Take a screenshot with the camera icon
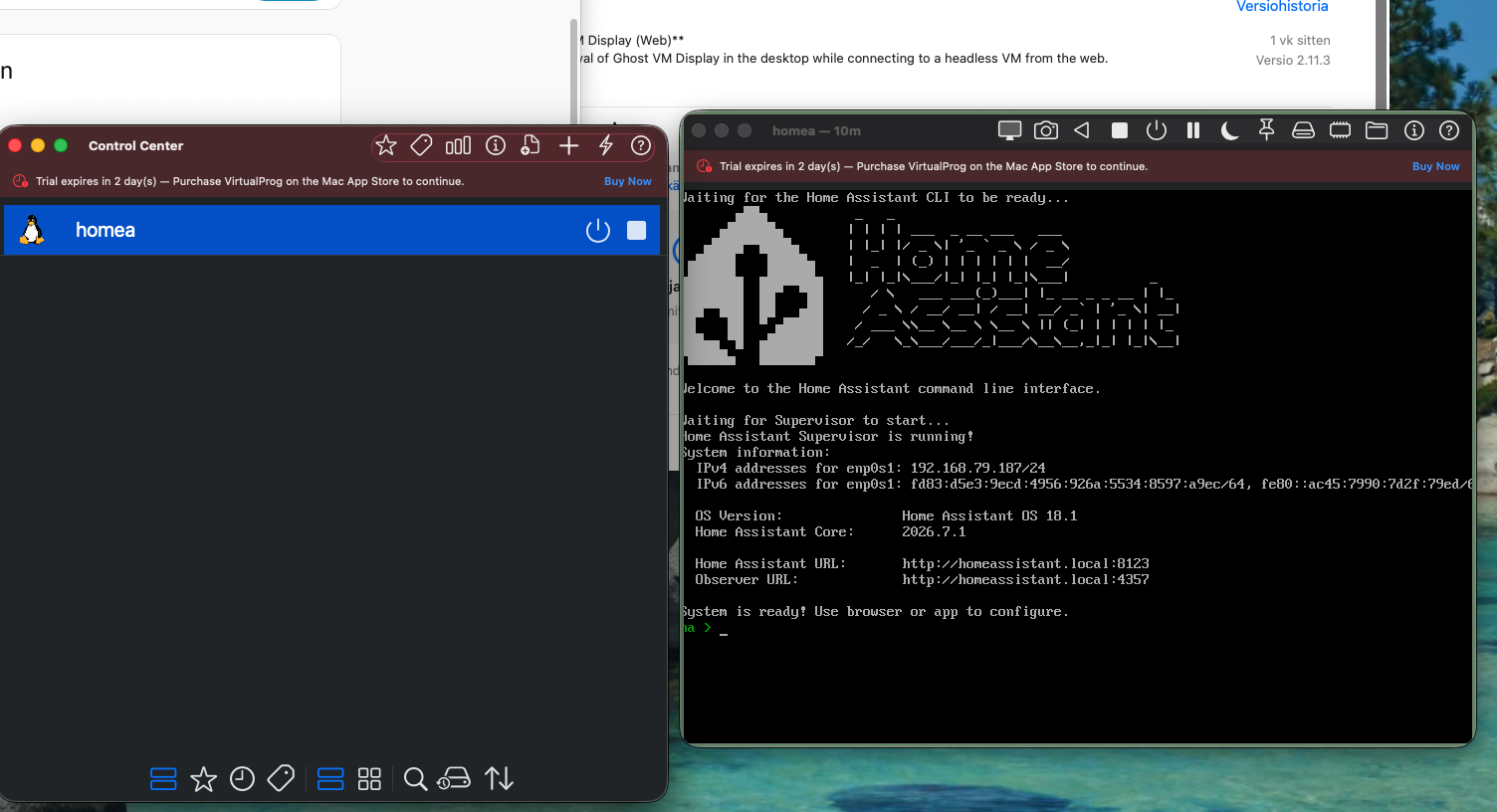This screenshot has height=812, width=1497. (1046, 130)
